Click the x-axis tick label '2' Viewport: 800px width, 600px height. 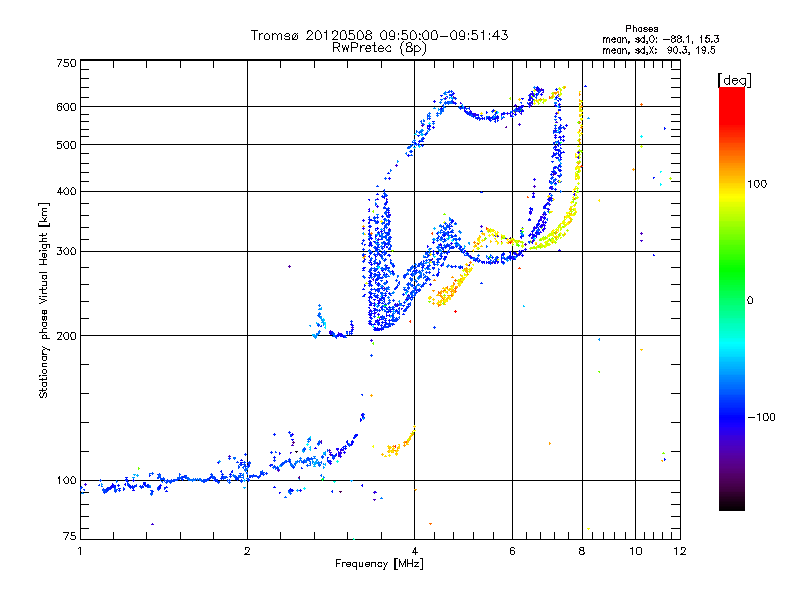coord(247,551)
